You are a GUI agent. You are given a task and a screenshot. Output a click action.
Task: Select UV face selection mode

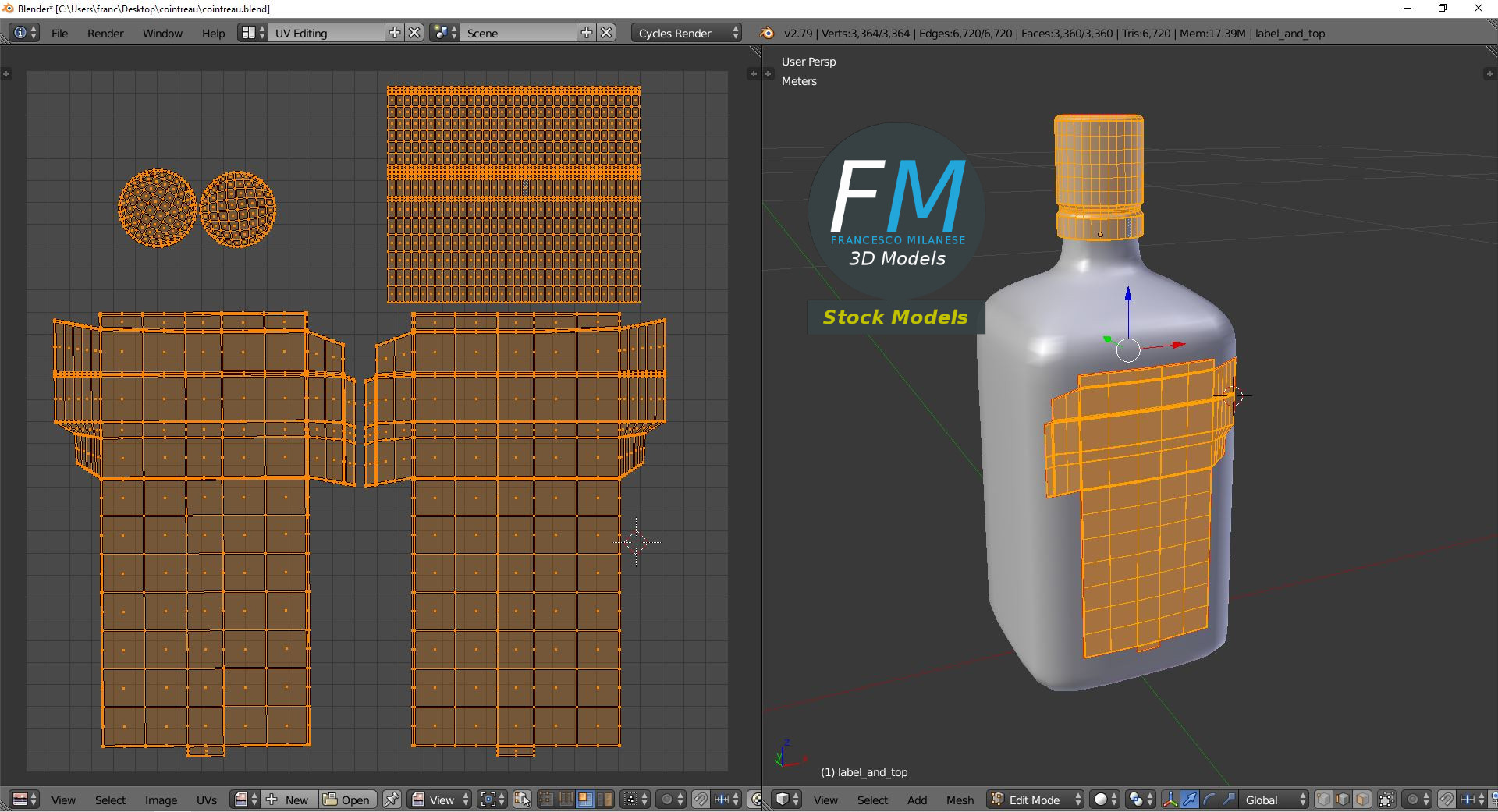(584, 800)
